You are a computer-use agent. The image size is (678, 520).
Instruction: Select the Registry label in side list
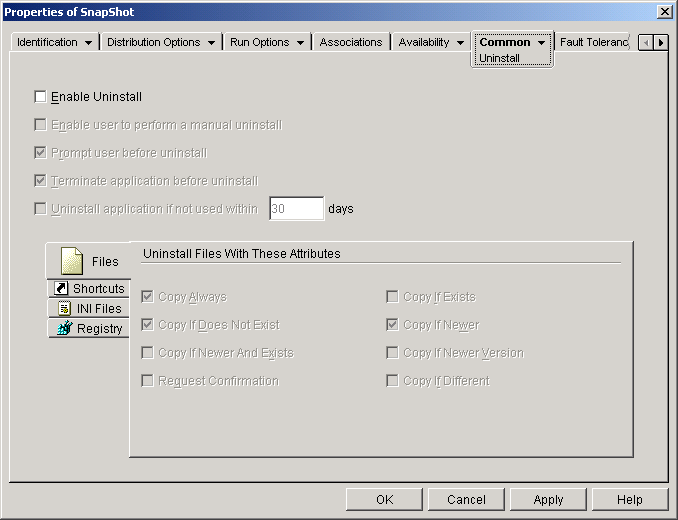coord(99,329)
